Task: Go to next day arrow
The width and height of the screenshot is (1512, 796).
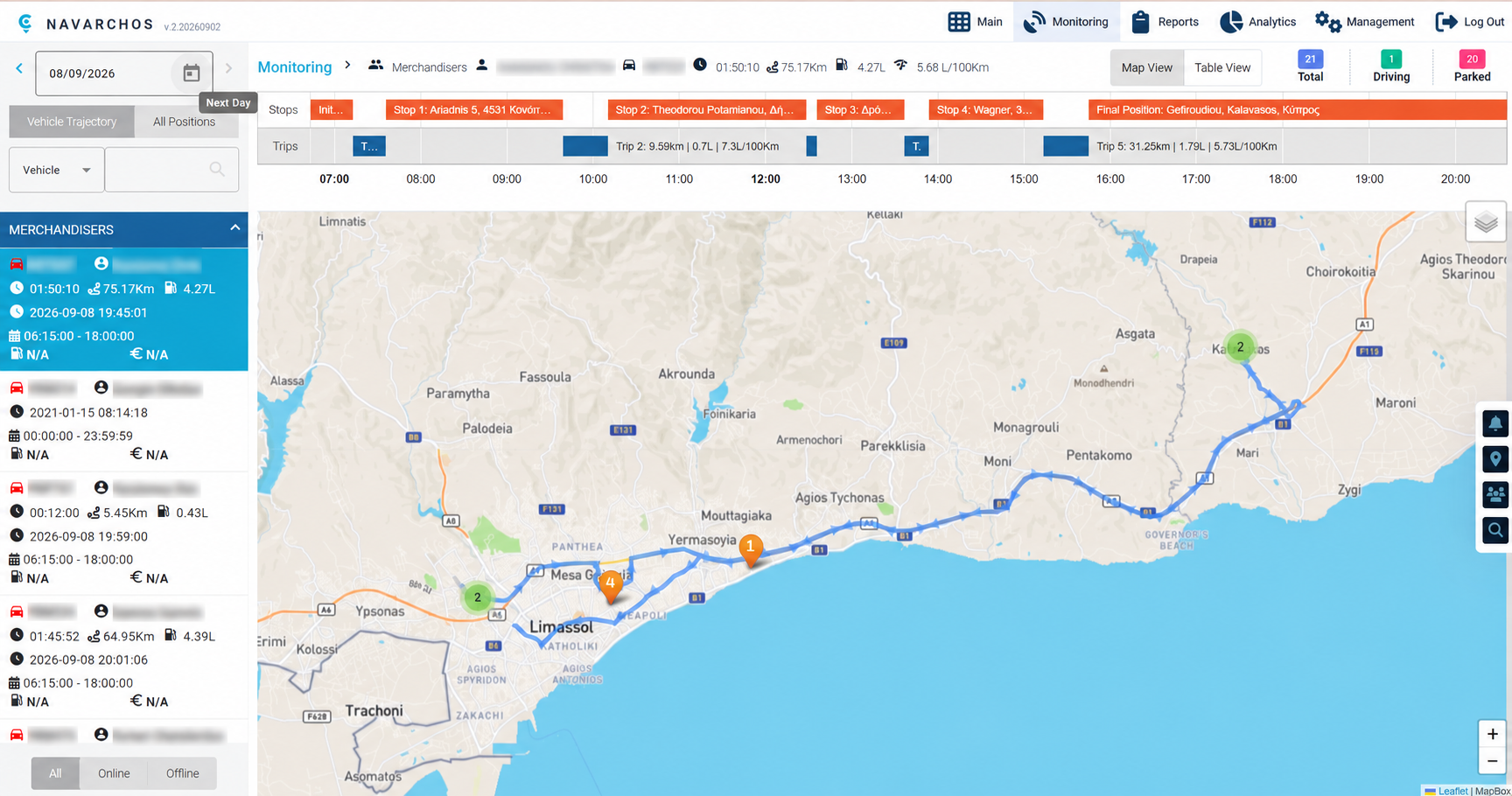Action: (229, 68)
